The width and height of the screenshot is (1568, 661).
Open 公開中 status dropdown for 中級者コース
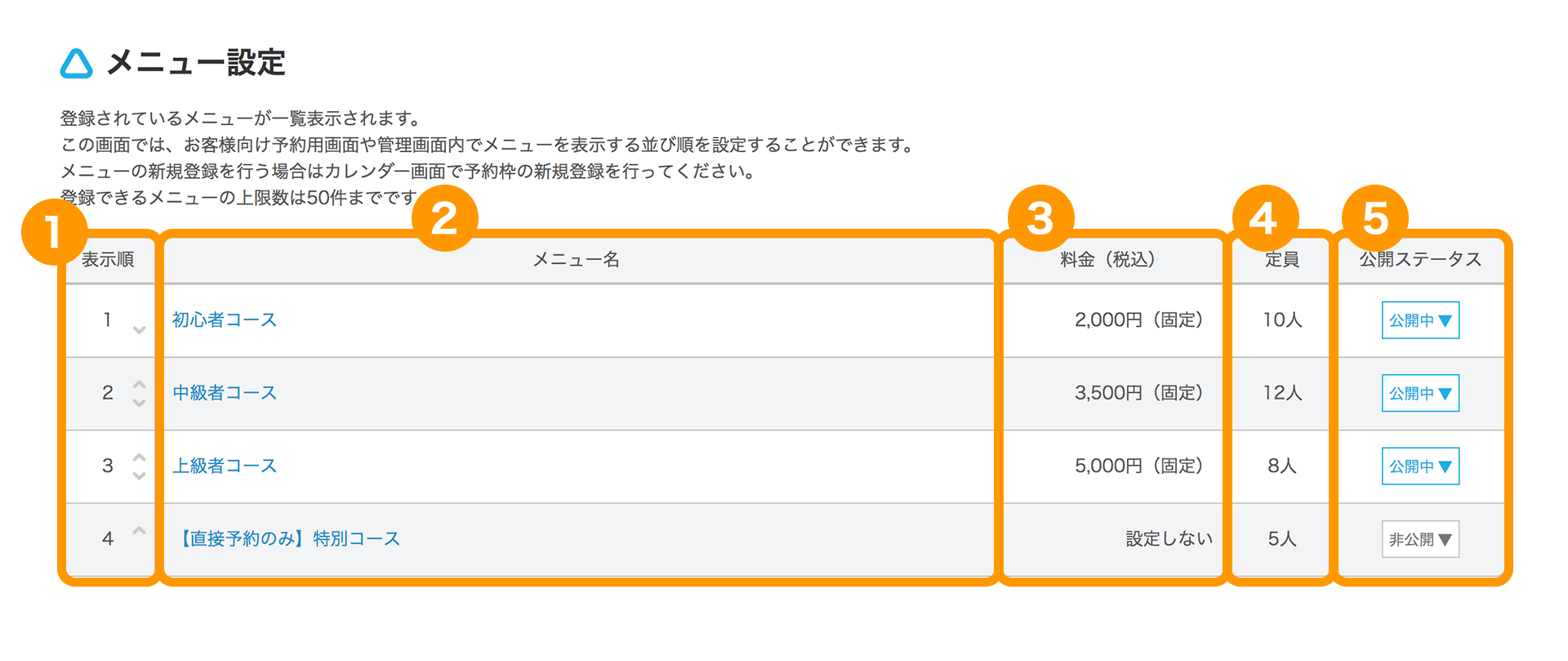[x=1420, y=393]
